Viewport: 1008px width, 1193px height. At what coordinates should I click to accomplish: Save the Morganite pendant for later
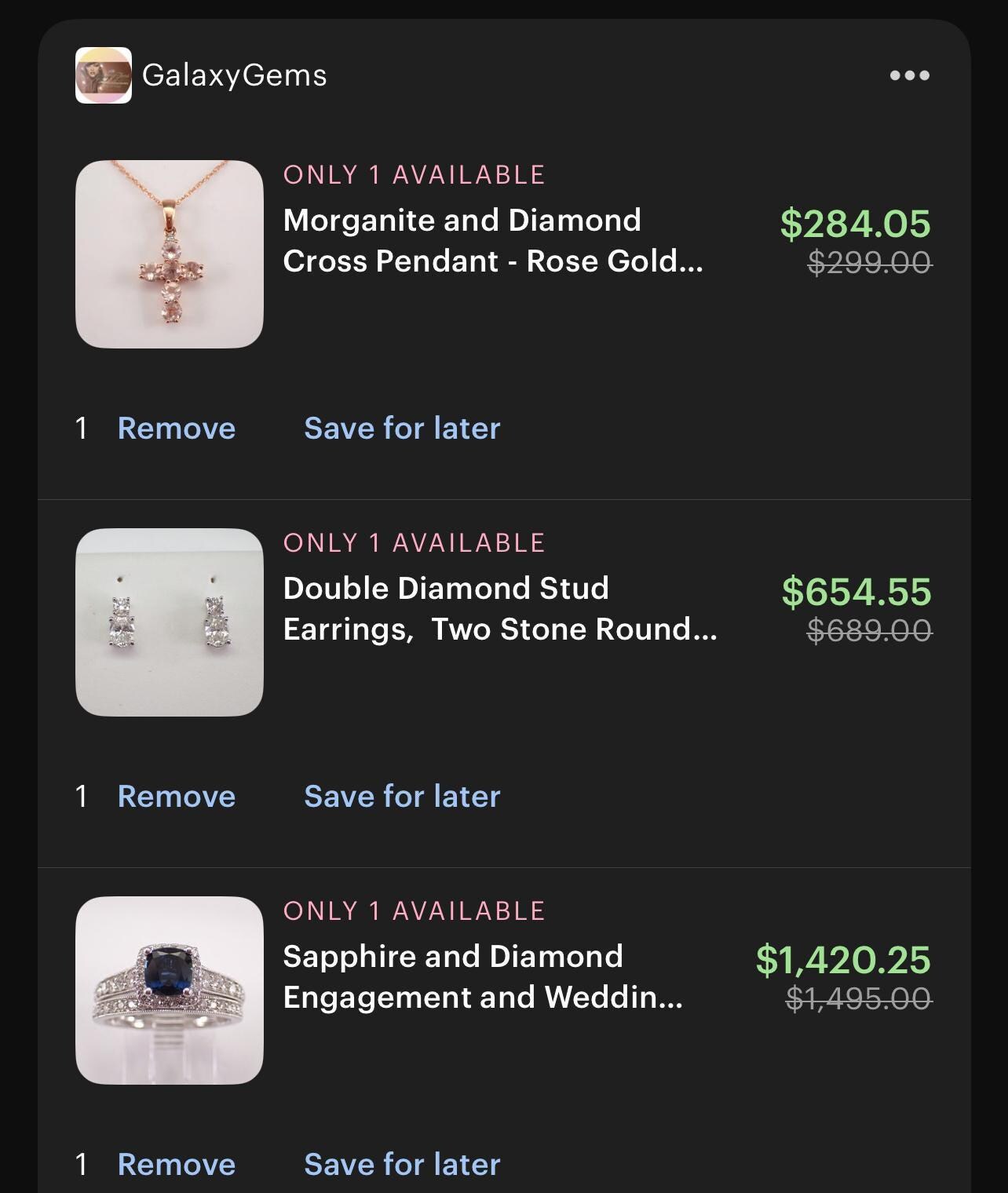[x=402, y=428]
